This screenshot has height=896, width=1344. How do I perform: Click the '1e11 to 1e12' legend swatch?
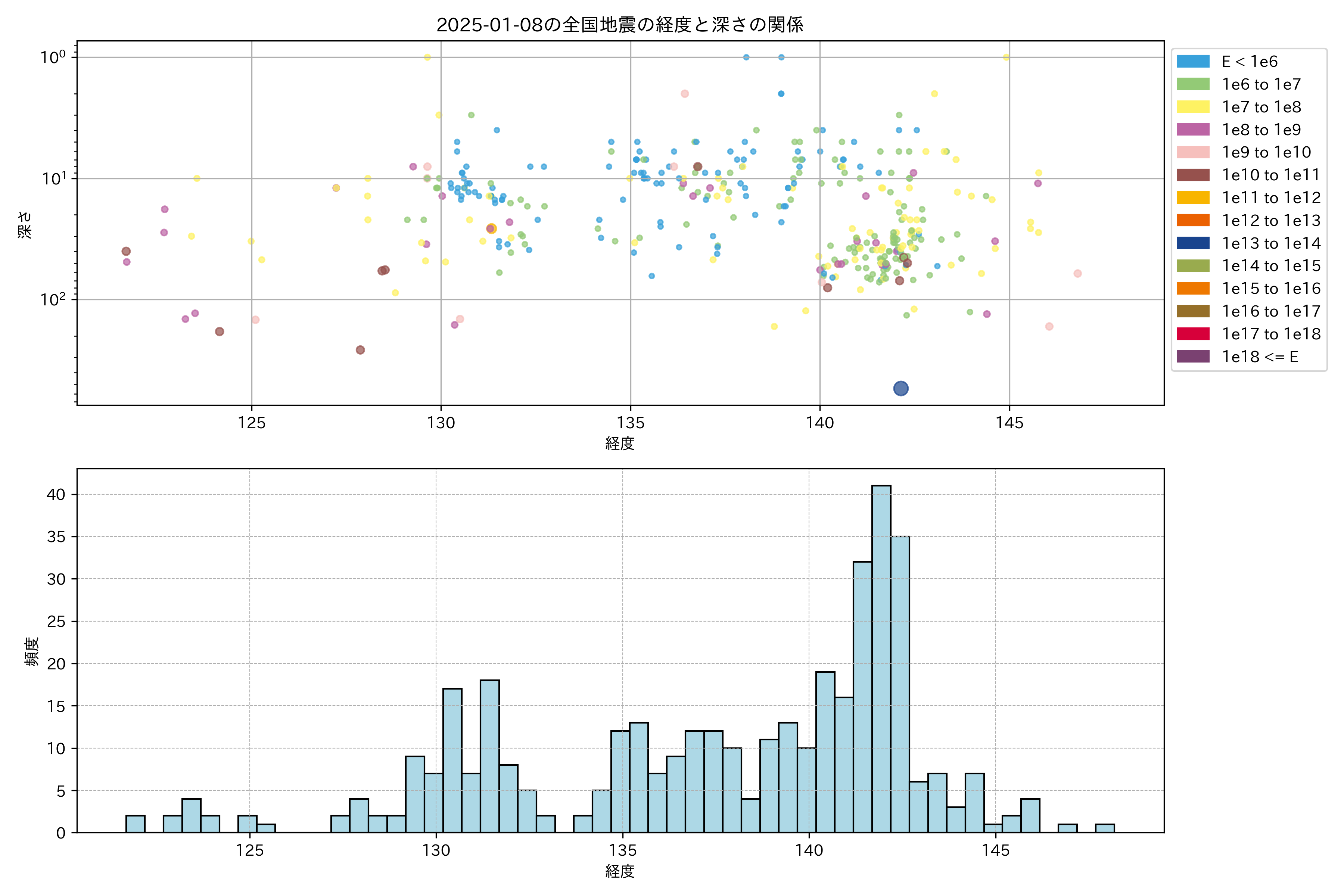tap(1192, 198)
